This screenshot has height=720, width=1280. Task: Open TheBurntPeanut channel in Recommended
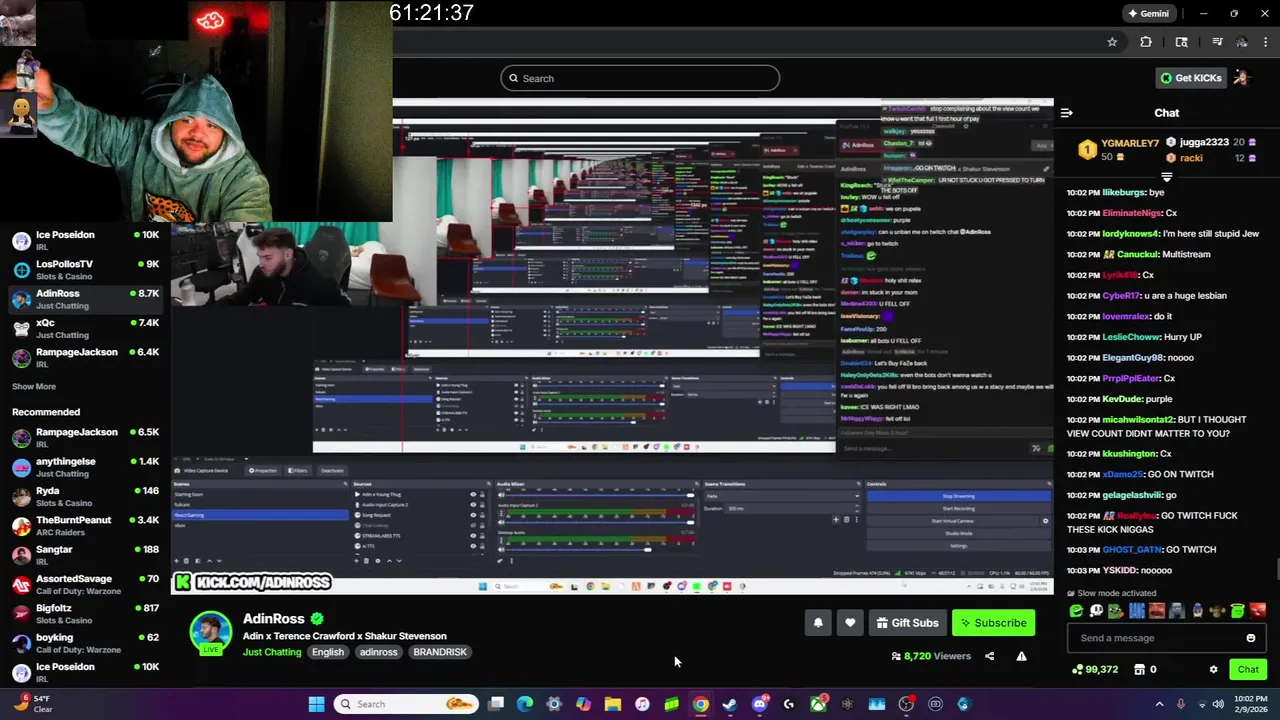coord(85,525)
